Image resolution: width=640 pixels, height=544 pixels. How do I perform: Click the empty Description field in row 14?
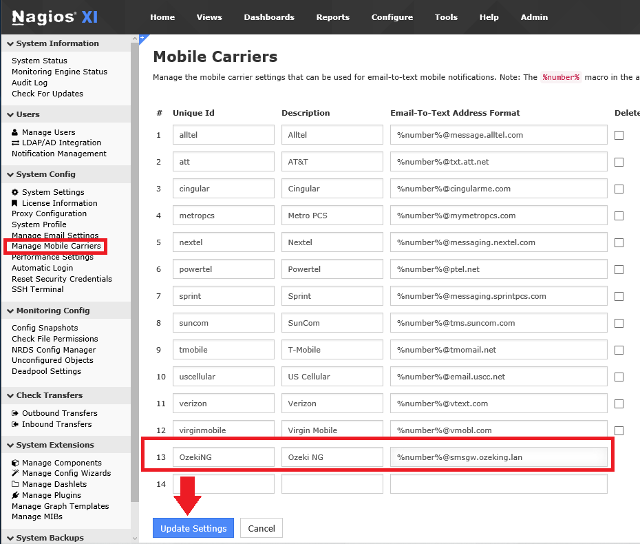click(x=332, y=484)
